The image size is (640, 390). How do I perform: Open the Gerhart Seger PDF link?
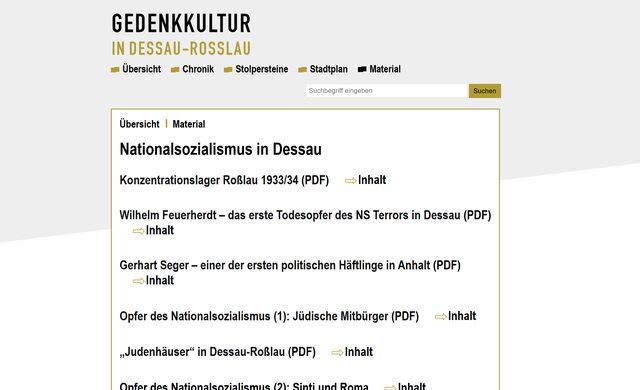click(x=290, y=265)
